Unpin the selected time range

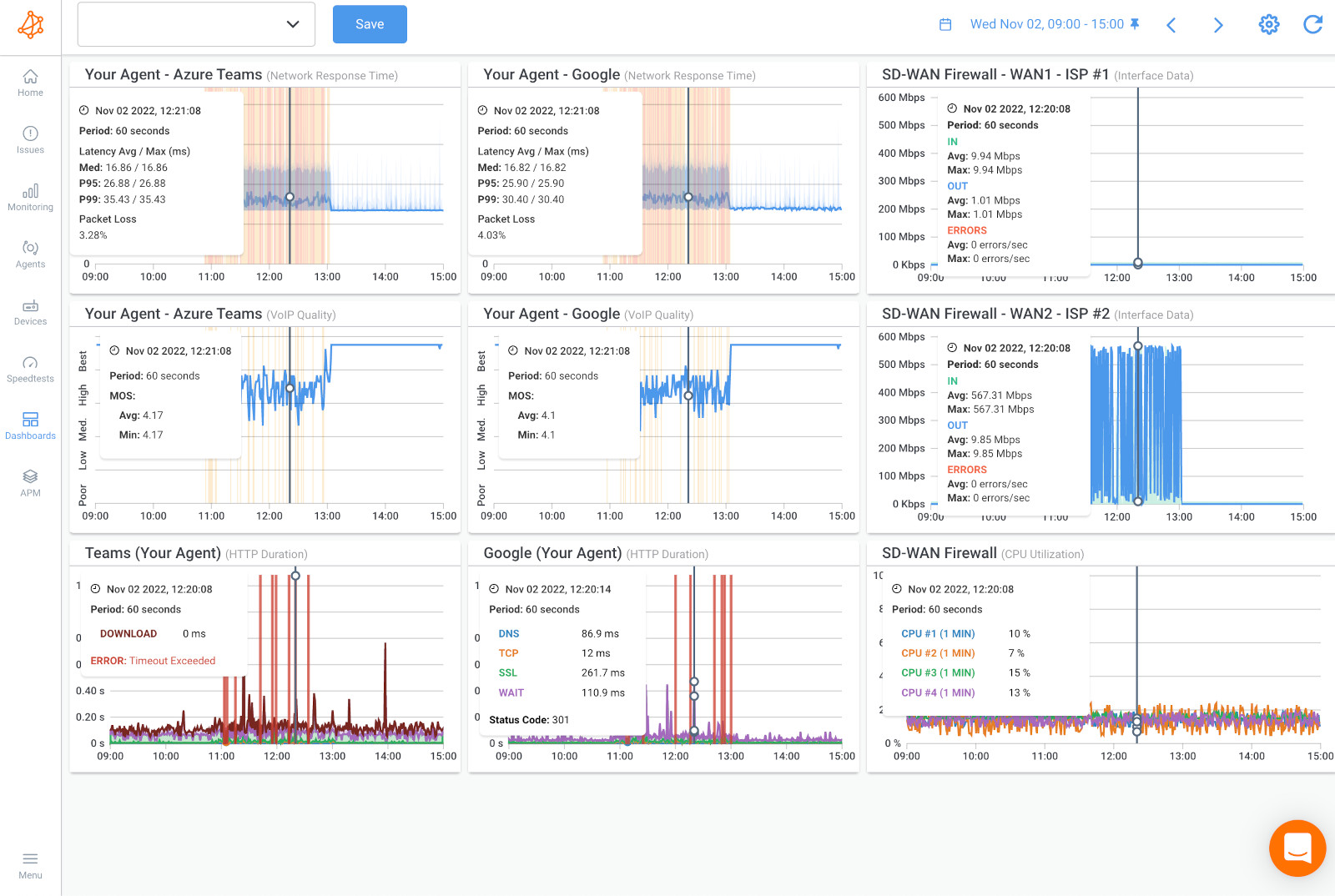tap(1134, 24)
